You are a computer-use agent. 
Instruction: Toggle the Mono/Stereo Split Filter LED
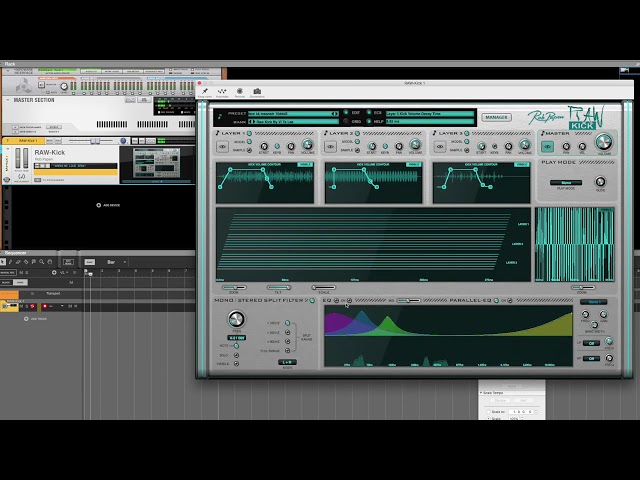point(312,300)
